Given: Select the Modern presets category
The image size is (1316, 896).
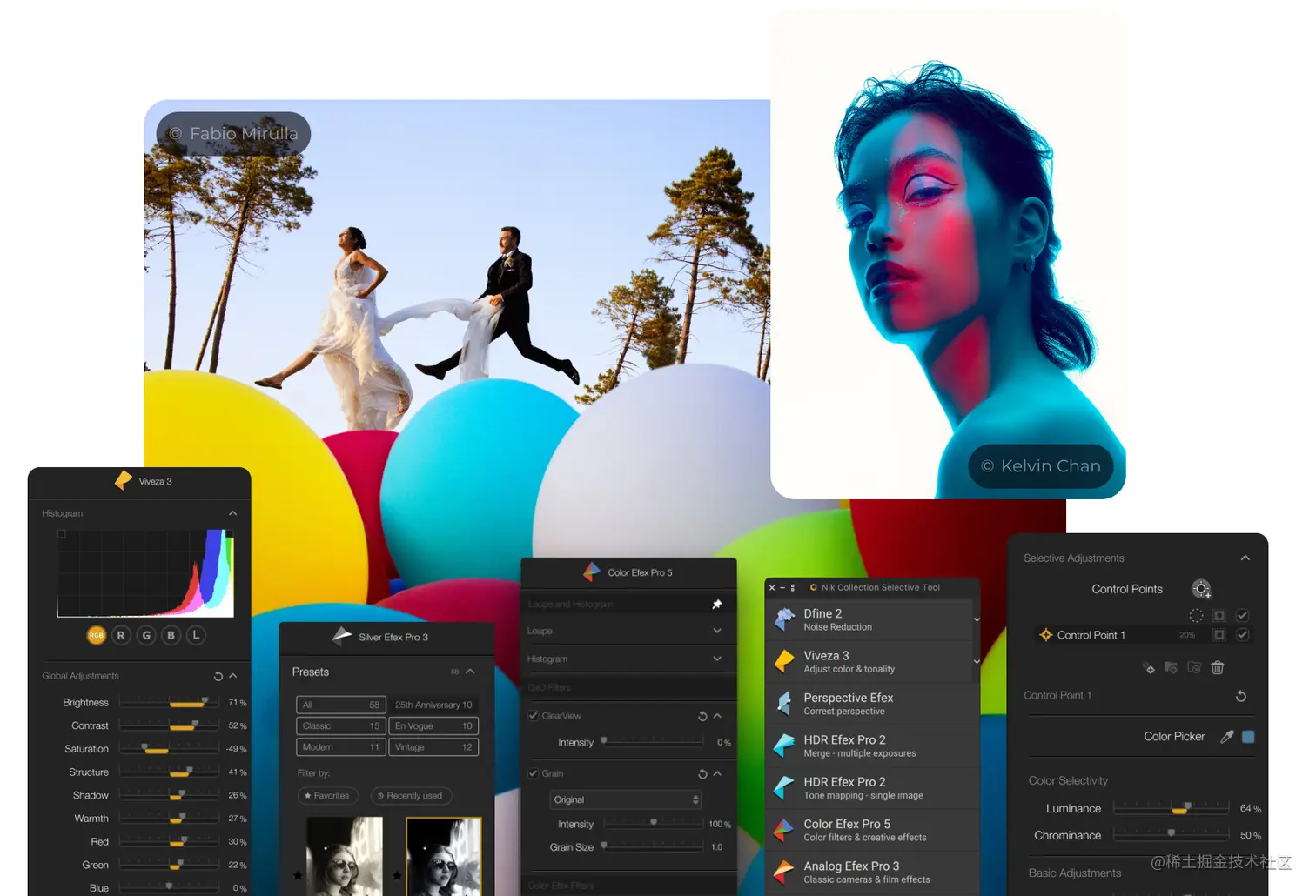Looking at the screenshot, I should [x=341, y=747].
